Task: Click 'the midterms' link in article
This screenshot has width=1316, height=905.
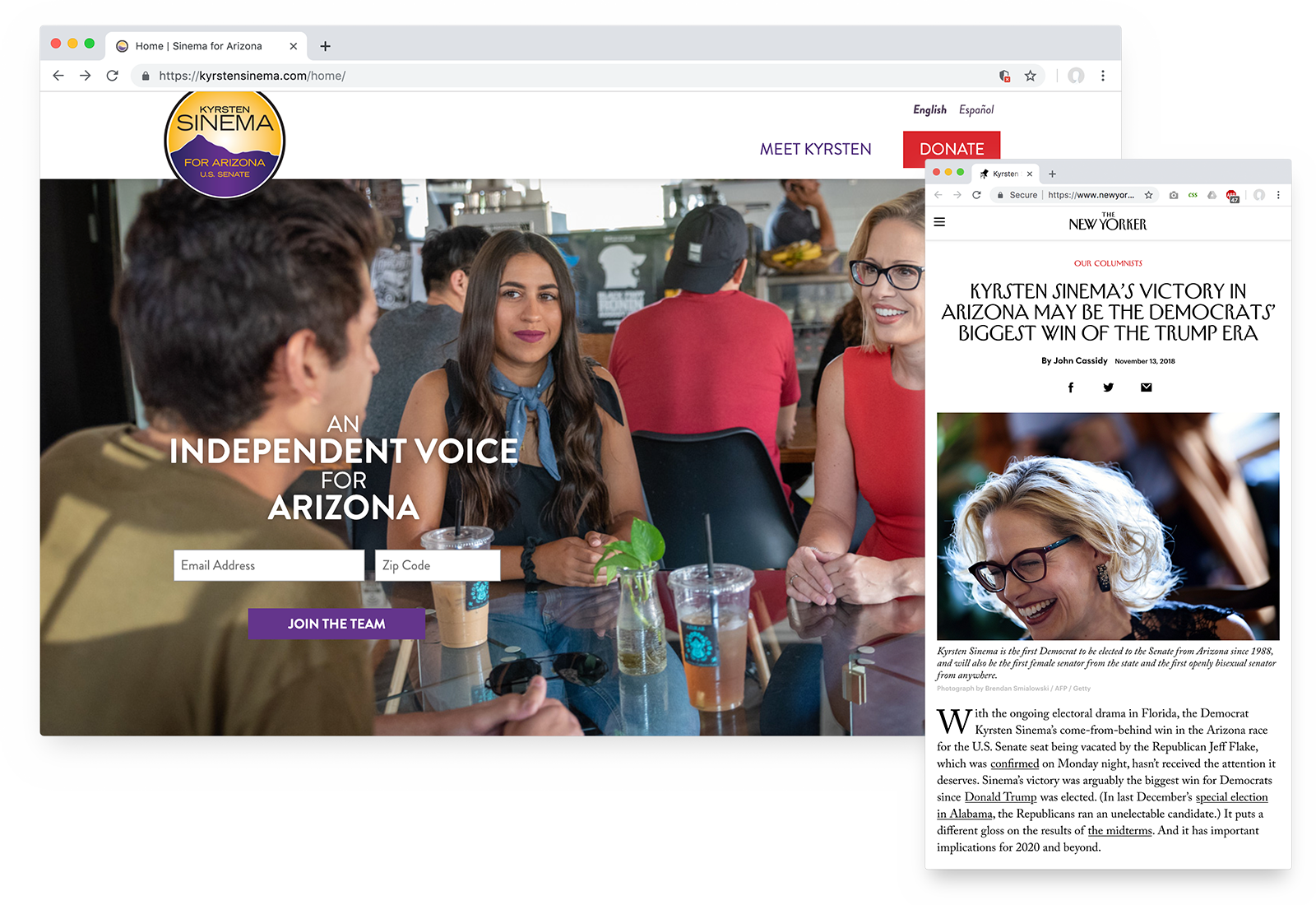Action: (x=1119, y=831)
